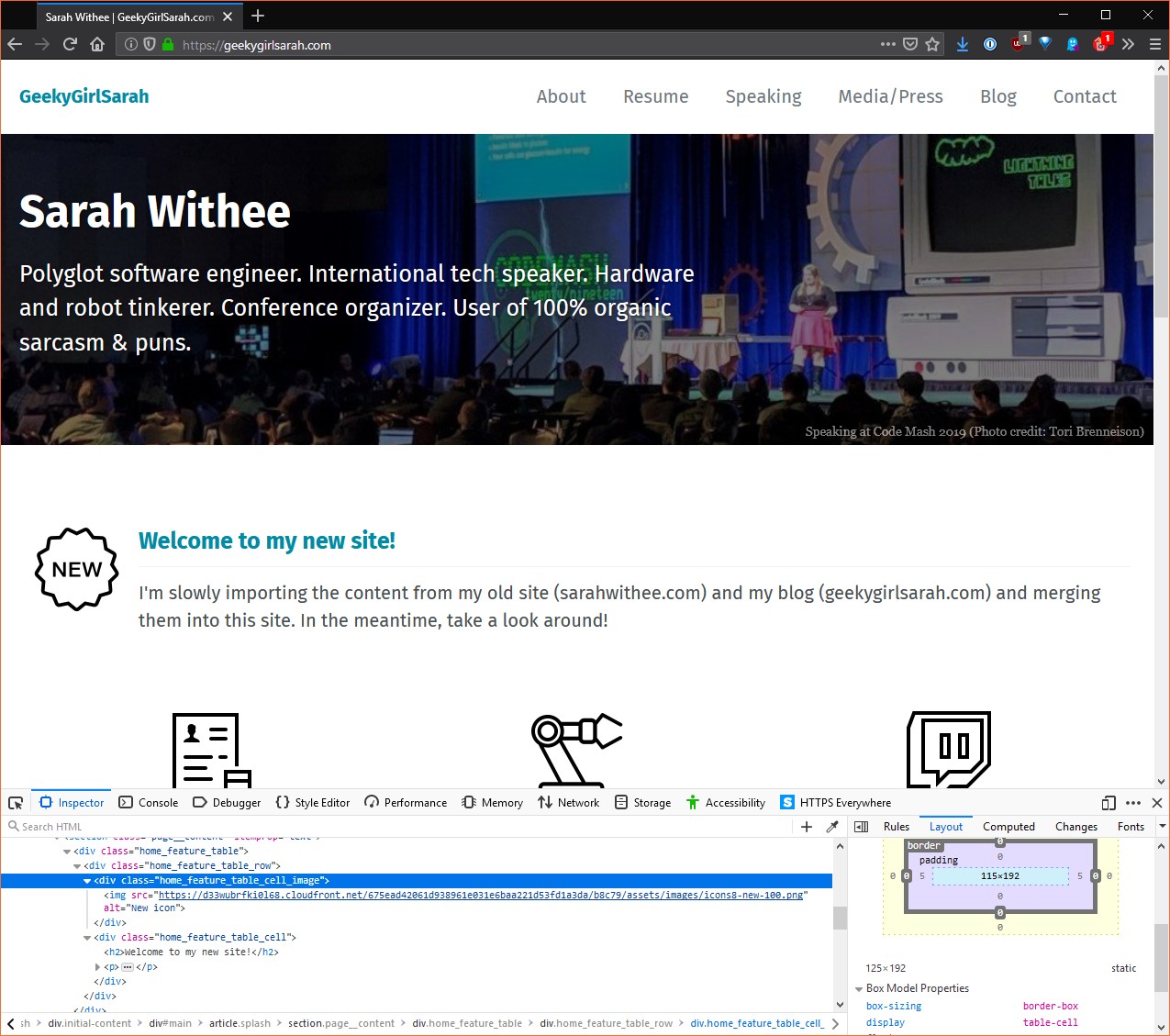The image size is (1170, 1036).
Task: Go back with the browser back arrow
Action: point(15,44)
